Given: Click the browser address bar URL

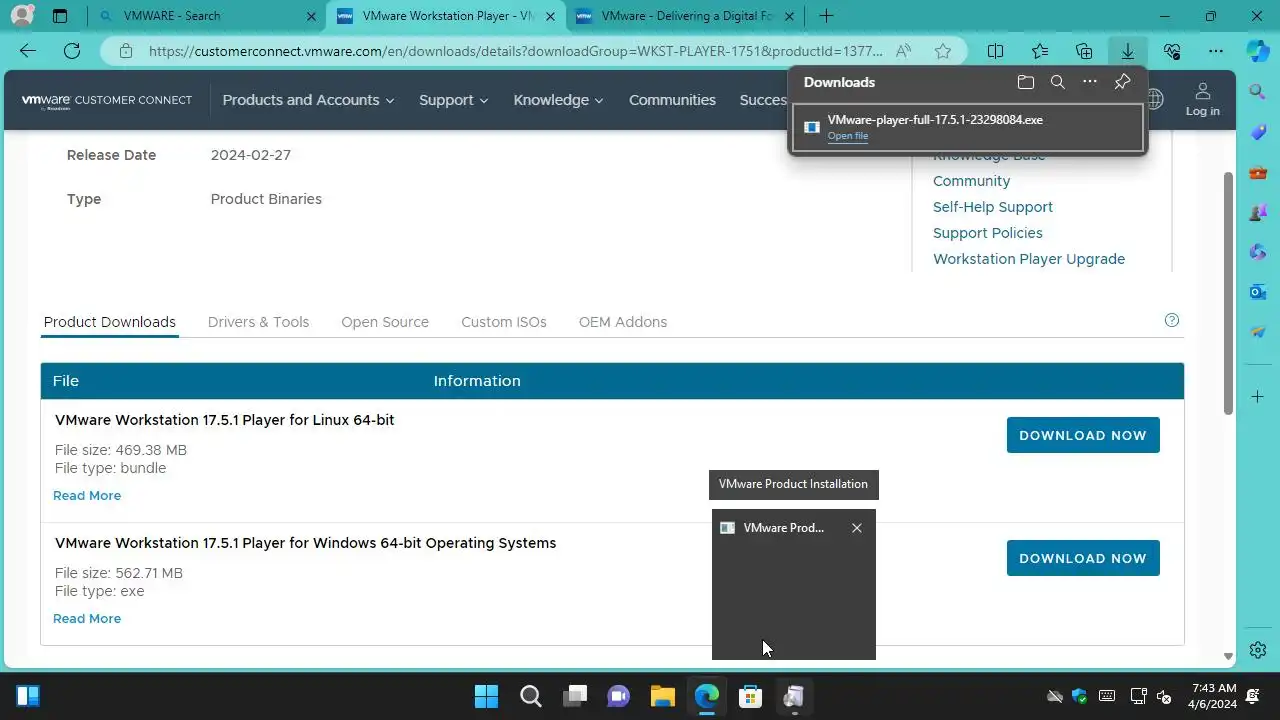Looking at the screenshot, I should [515, 51].
